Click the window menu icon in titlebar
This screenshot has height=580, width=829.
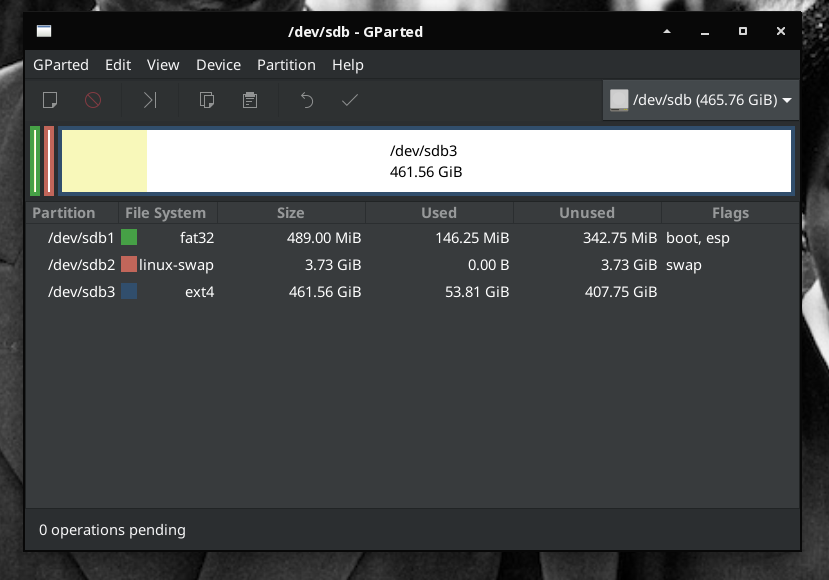[x=44, y=32]
